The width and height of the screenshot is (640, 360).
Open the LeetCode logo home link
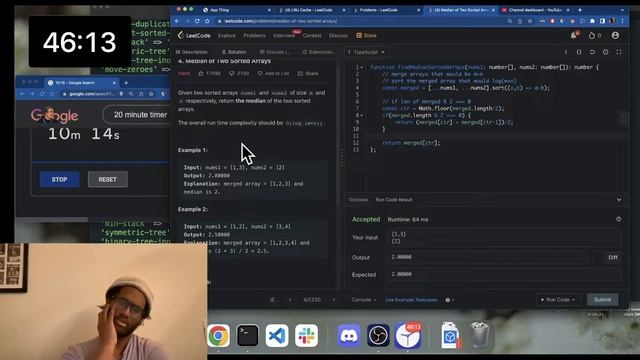tap(194, 36)
